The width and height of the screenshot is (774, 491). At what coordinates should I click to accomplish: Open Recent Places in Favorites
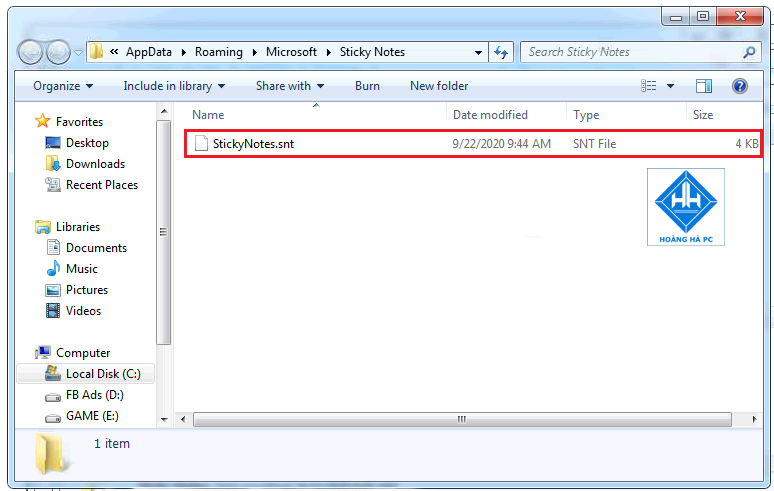102,185
